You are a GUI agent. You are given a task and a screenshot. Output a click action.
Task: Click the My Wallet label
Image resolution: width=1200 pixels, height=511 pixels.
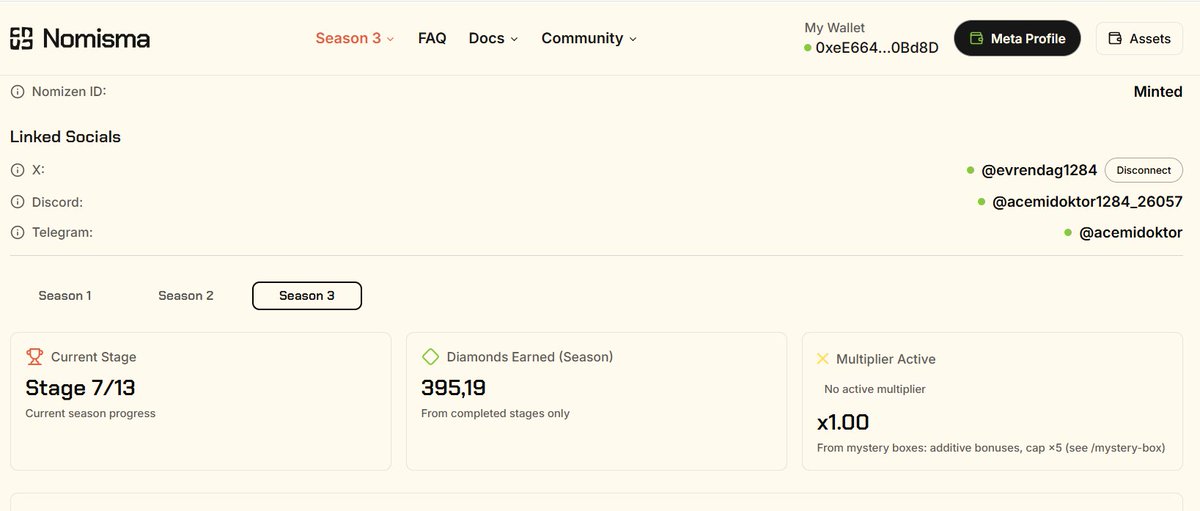[835, 28]
